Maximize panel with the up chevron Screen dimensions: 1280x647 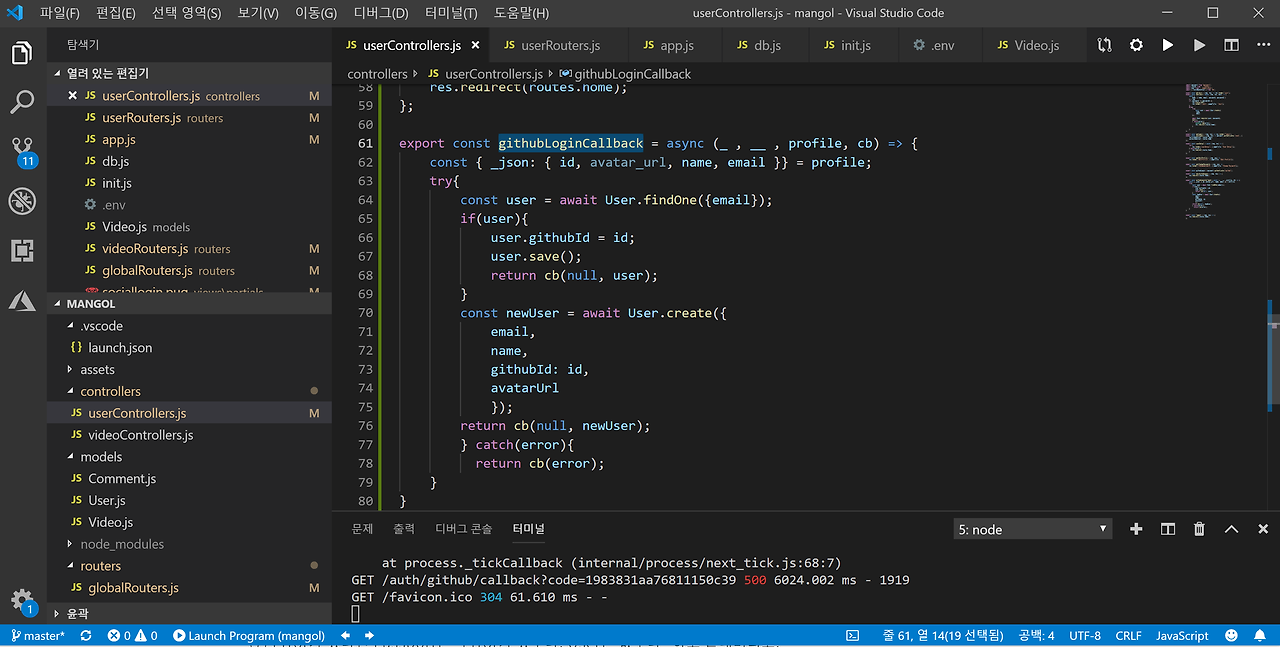pos(1232,529)
